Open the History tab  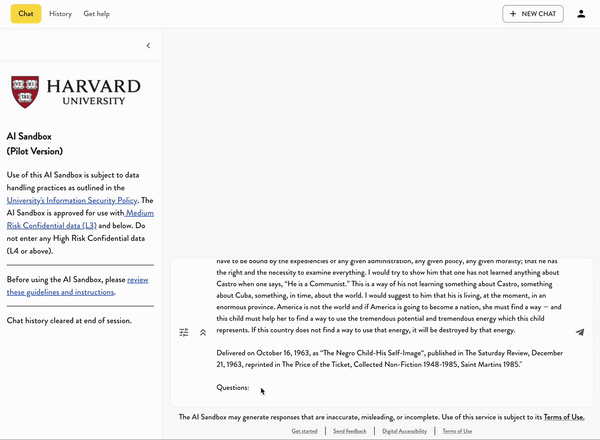[x=60, y=14]
